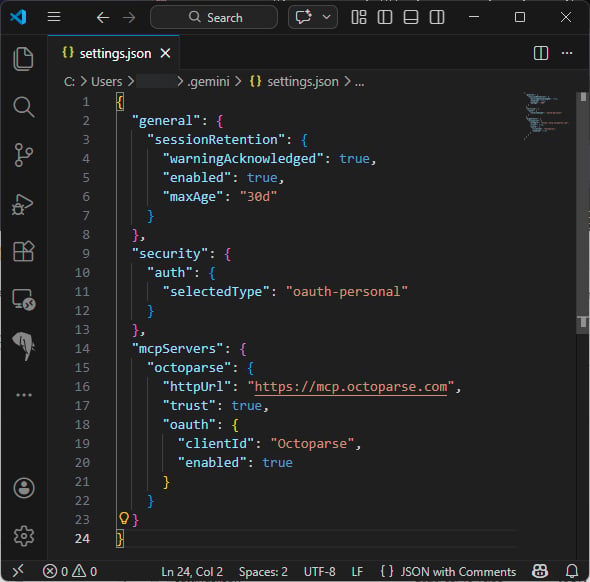Open remote window button in status bar
This screenshot has width=590, height=582.
18,571
